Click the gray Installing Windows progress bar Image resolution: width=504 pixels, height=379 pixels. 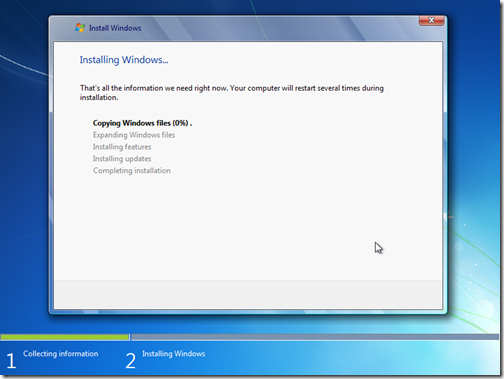(x=315, y=337)
